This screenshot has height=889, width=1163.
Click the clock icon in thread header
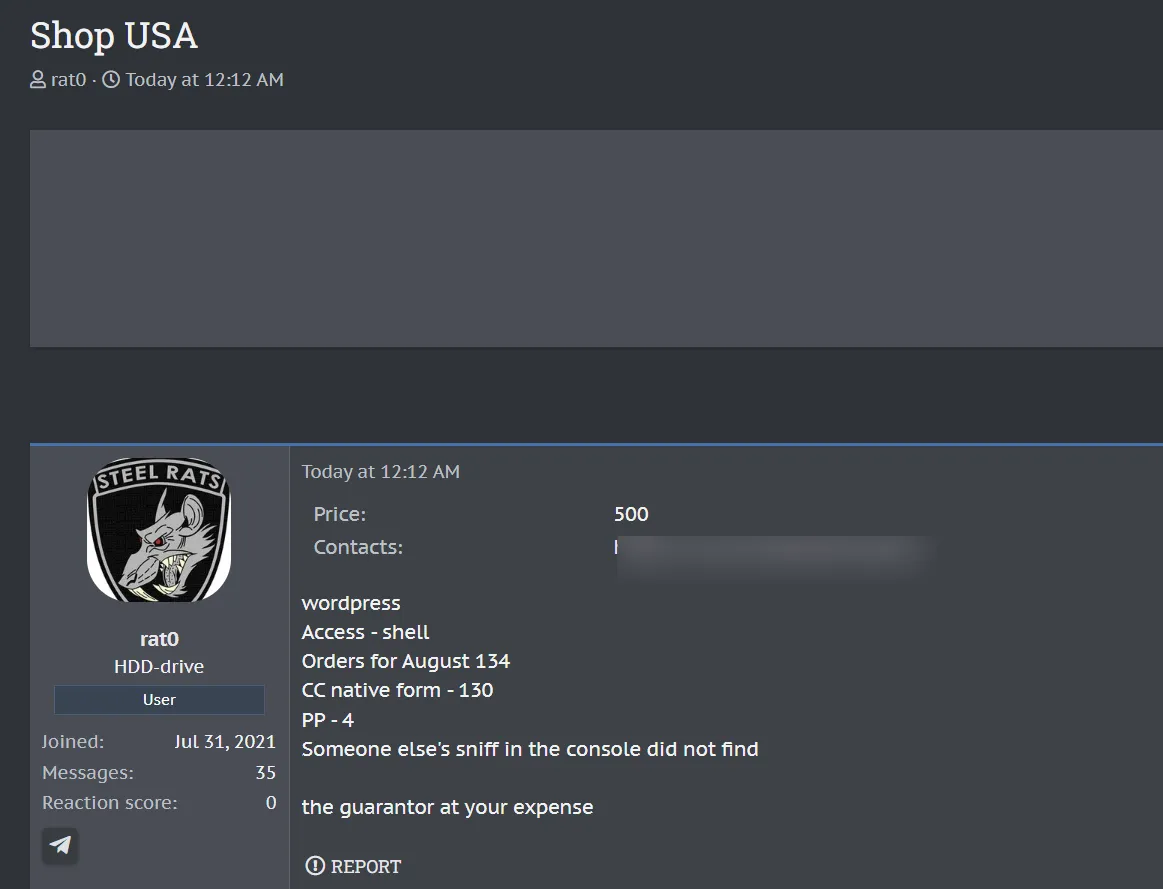click(111, 80)
